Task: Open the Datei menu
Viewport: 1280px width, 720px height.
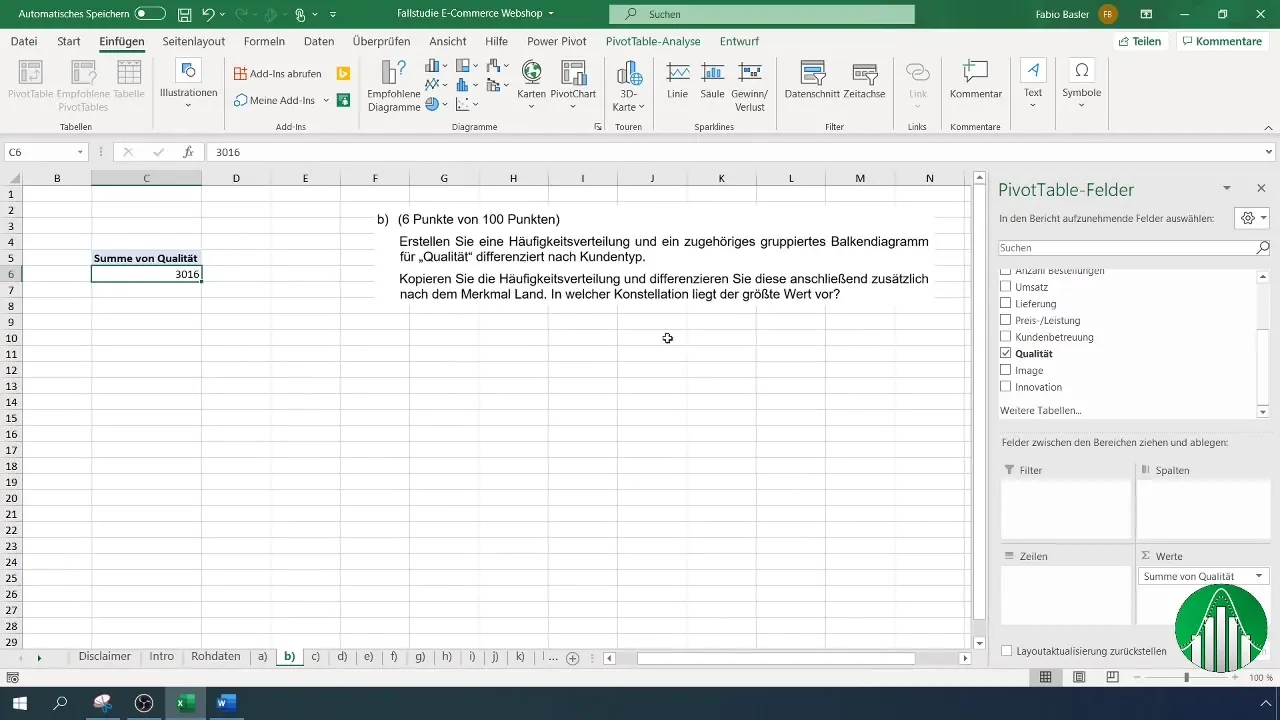Action: coord(24,41)
